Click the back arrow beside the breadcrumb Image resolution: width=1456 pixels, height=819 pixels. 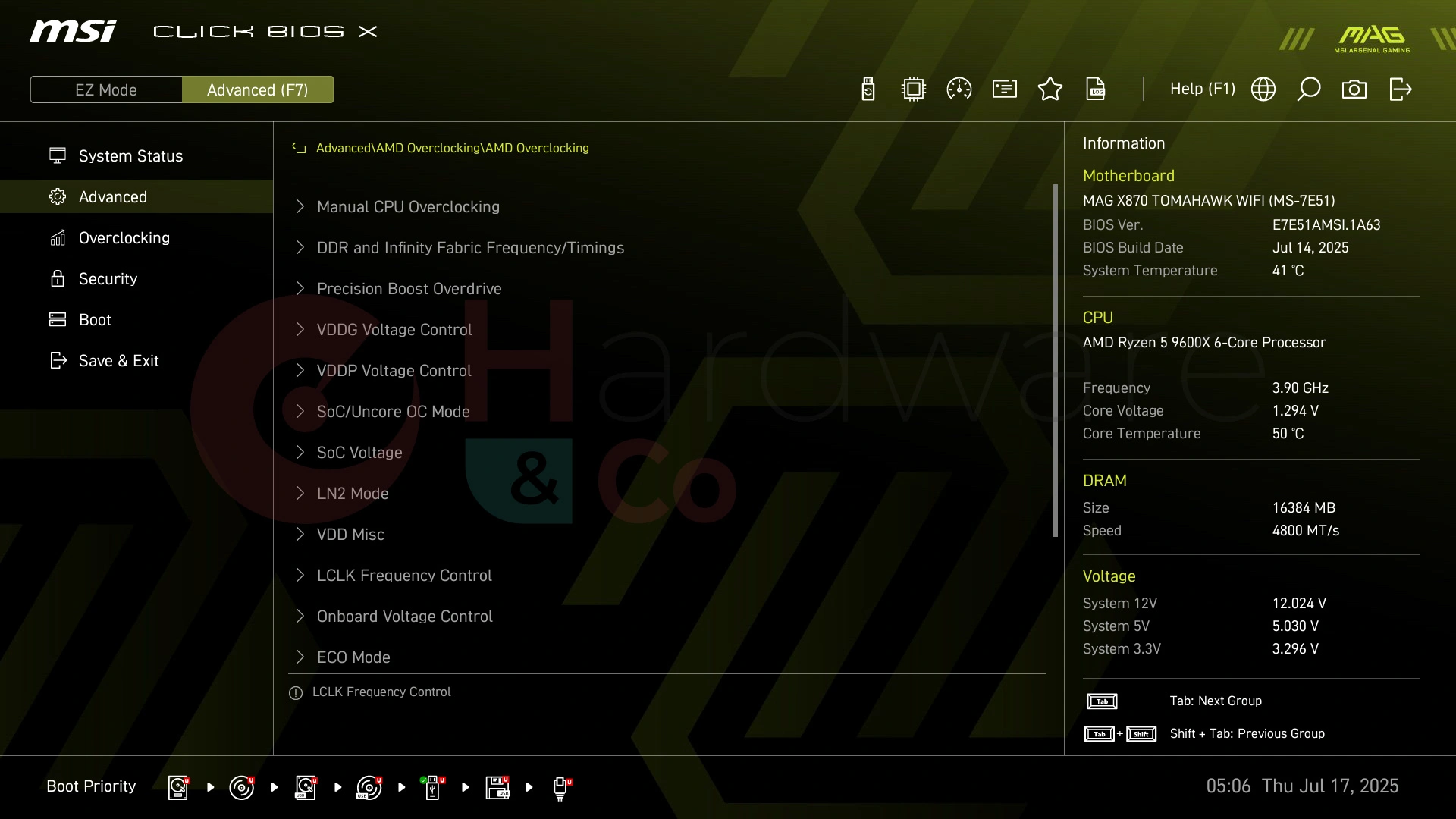(299, 149)
